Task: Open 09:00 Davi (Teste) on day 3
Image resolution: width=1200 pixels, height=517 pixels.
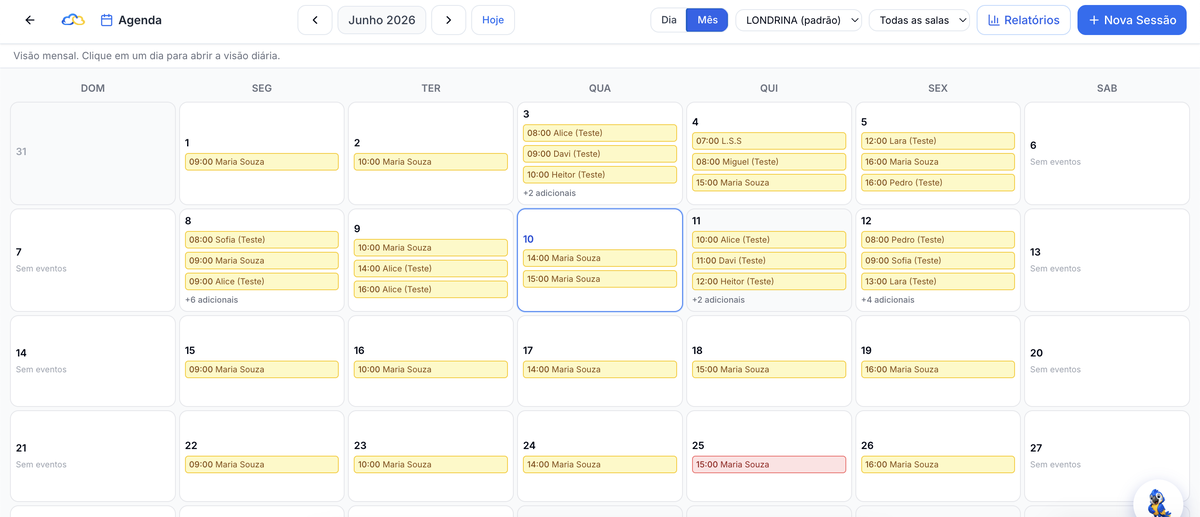Action: 600,154
